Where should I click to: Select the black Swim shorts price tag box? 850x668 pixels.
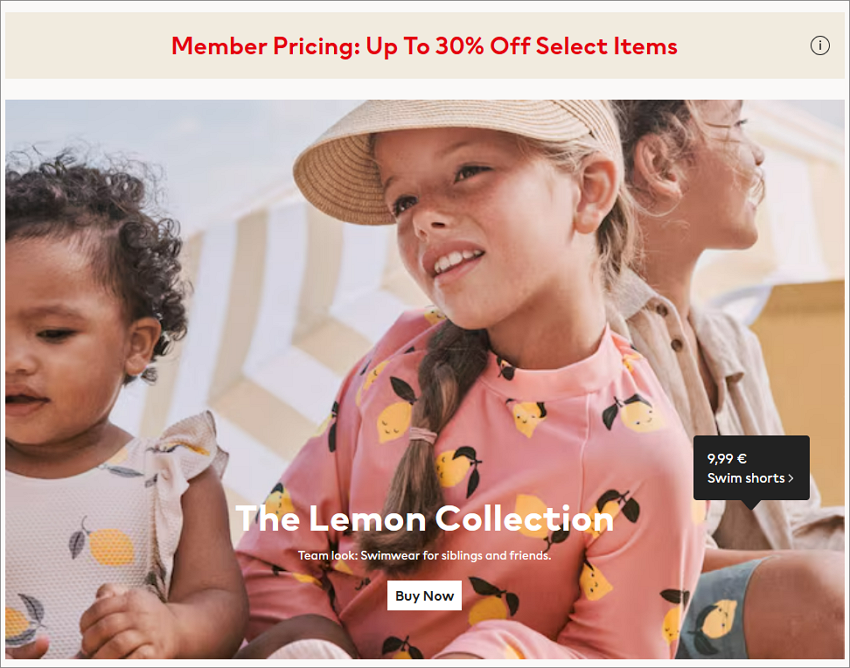(x=751, y=468)
